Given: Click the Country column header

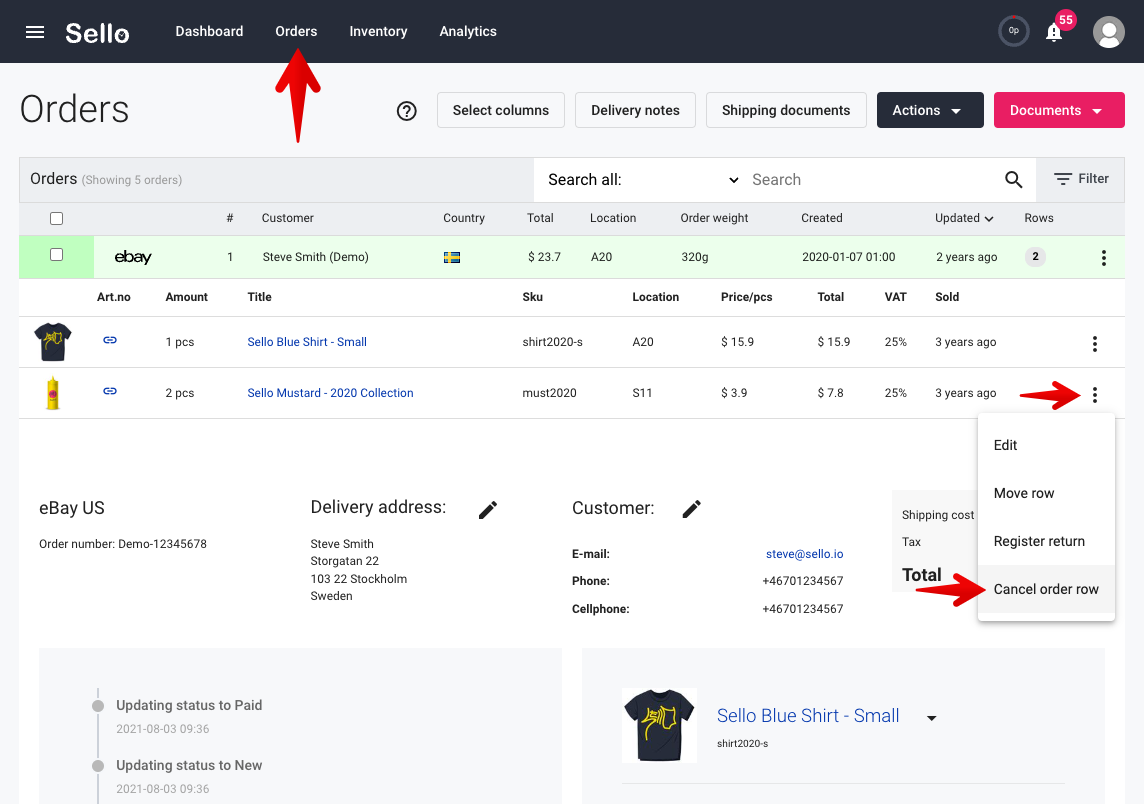Looking at the screenshot, I should point(463,218).
